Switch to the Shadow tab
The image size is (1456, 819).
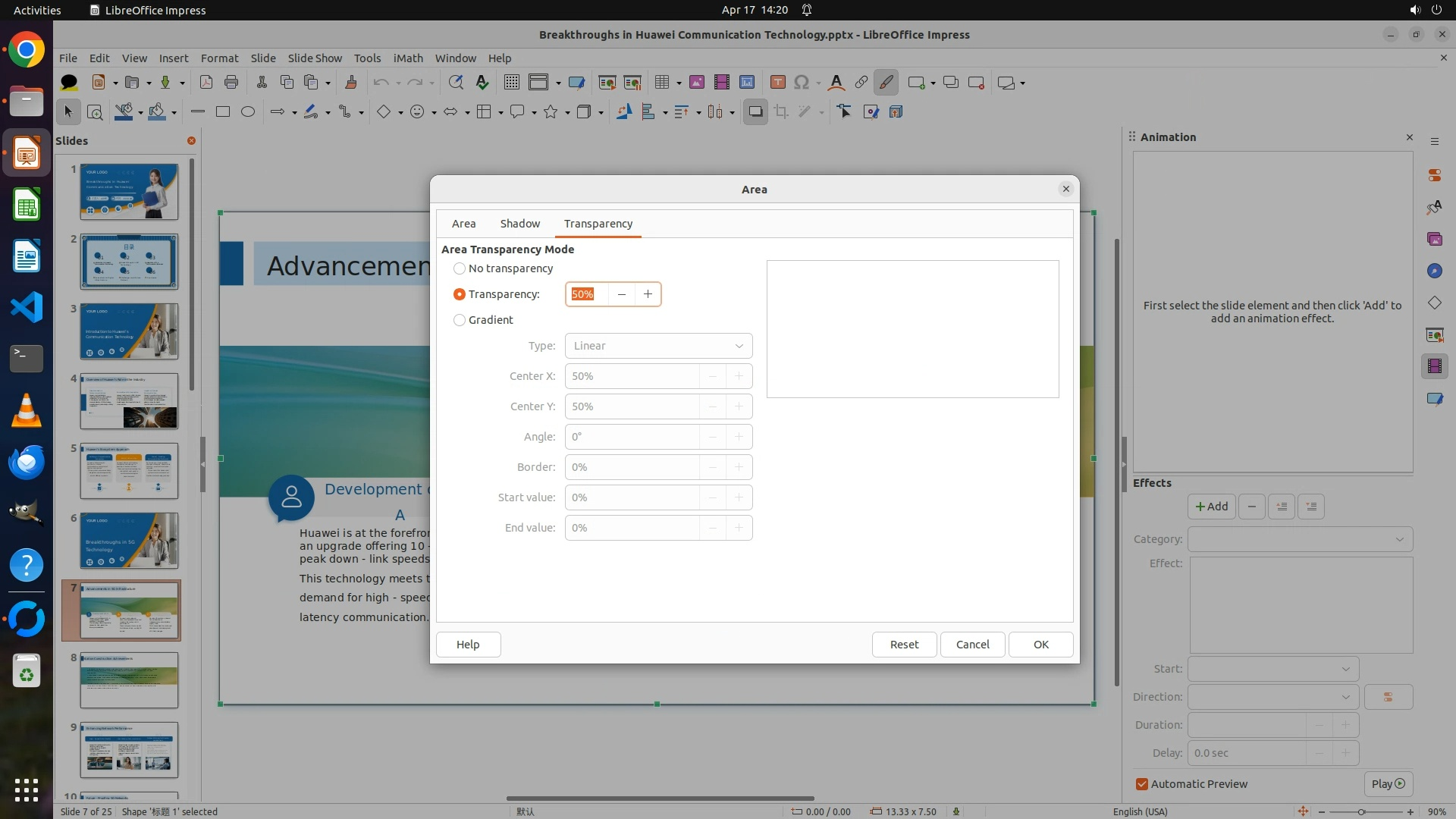(x=519, y=224)
